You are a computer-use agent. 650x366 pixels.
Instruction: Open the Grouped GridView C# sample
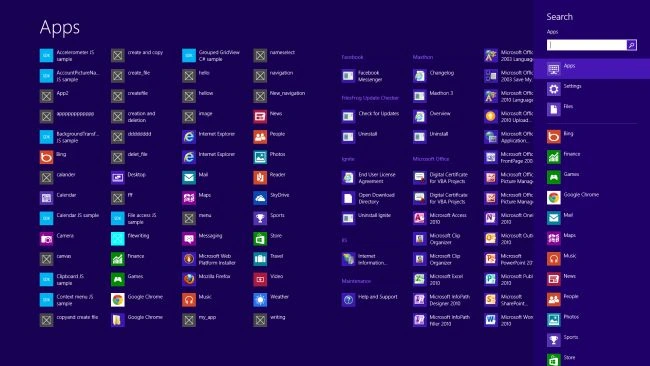(211, 56)
